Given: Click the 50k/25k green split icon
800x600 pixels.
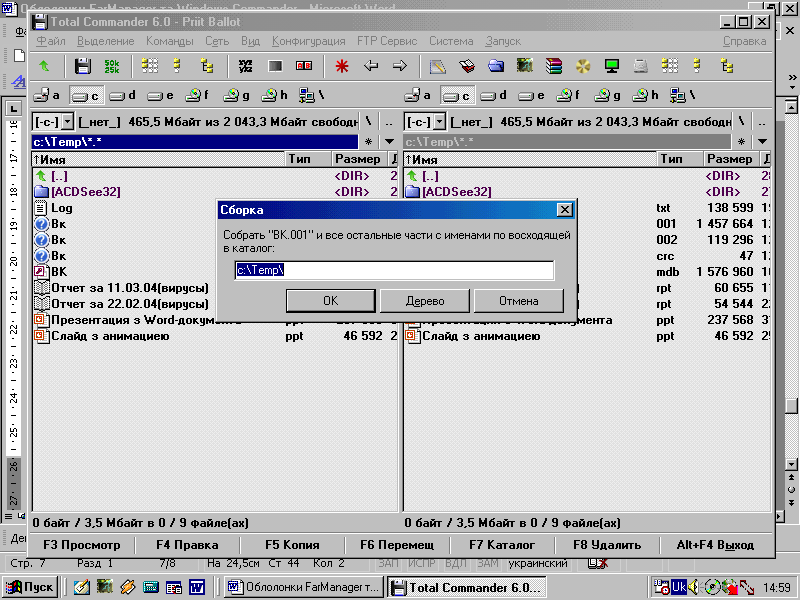Looking at the screenshot, I should coord(111,66).
